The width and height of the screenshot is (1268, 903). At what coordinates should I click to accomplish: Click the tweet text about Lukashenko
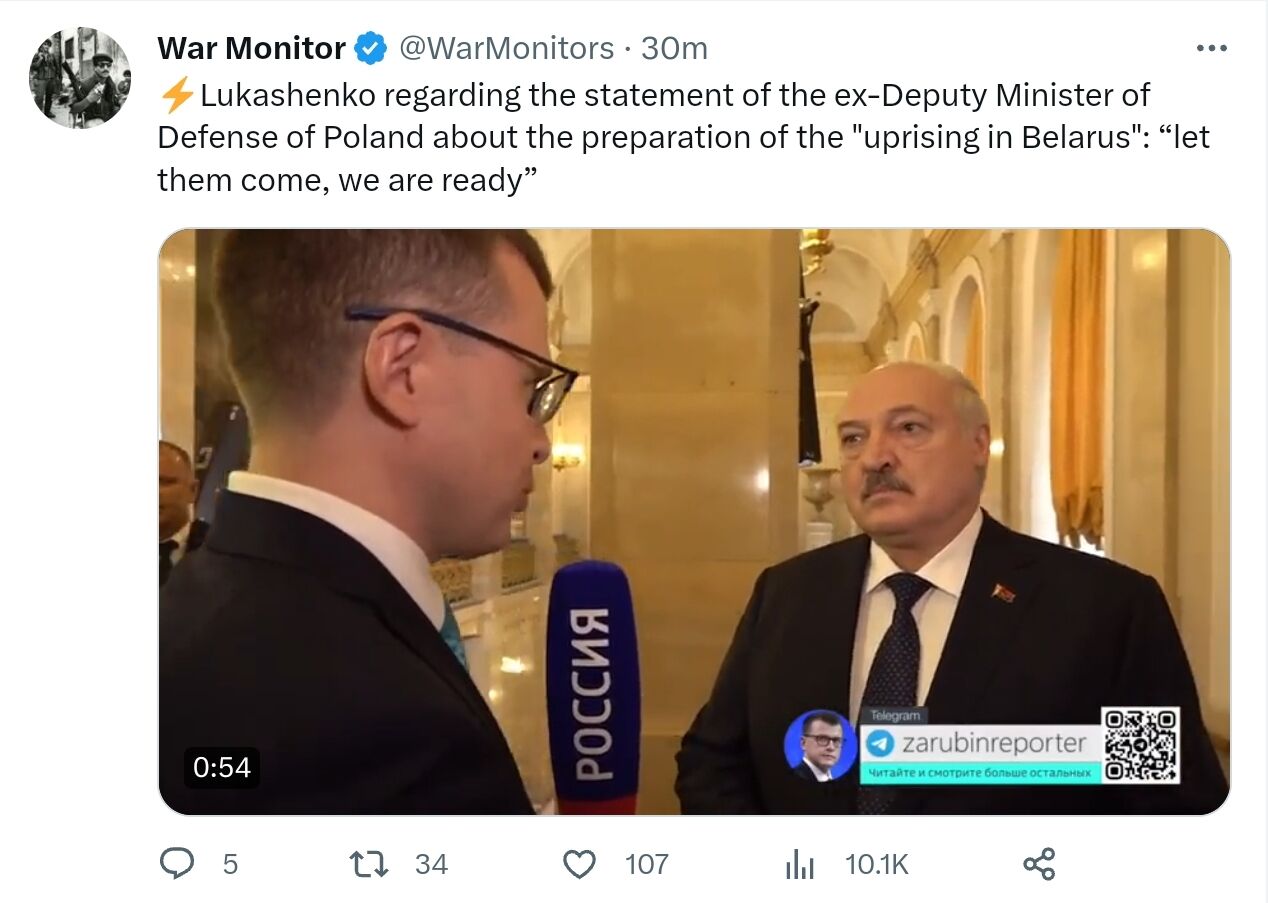tap(684, 137)
